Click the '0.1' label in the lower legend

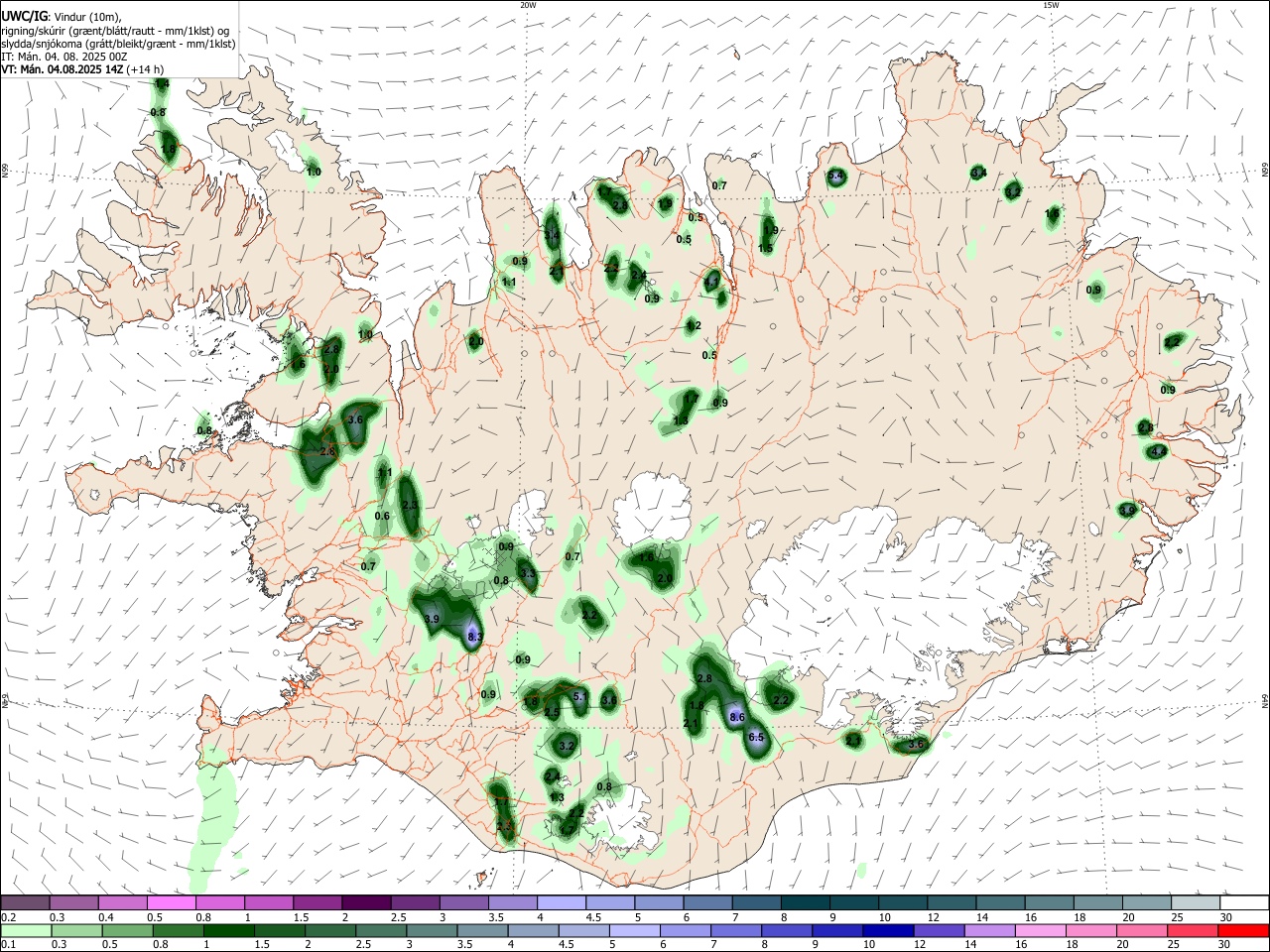pyautogui.click(x=9, y=945)
